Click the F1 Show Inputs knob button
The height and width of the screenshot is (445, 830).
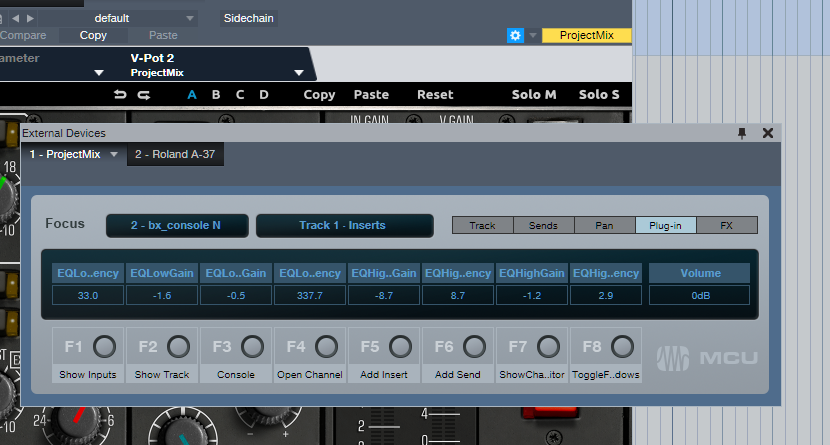[x=104, y=347]
